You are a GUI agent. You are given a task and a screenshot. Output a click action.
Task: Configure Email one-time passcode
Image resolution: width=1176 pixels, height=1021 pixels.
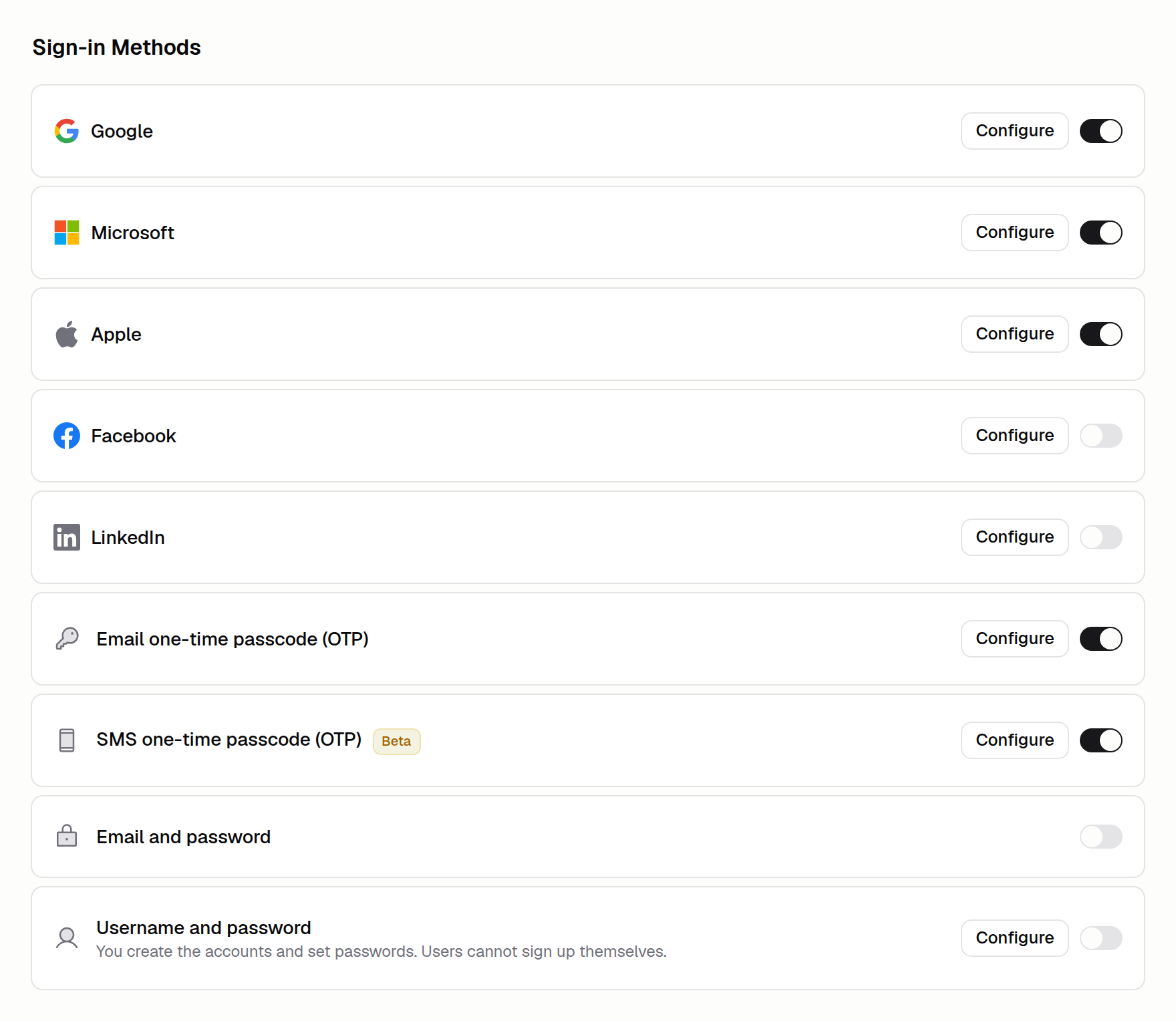coord(1015,639)
